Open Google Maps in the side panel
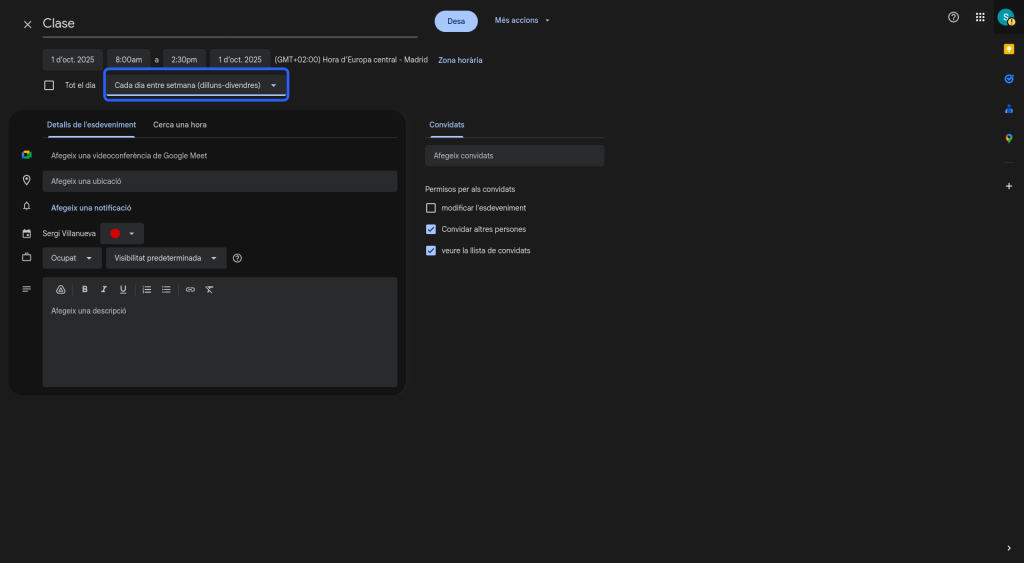Screen dimensions: 1024x563 pyautogui.click(x=1008, y=139)
